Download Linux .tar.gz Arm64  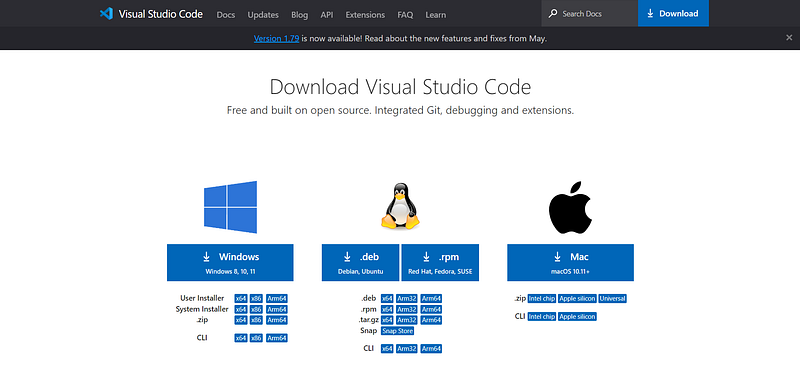tap(431, 320)
